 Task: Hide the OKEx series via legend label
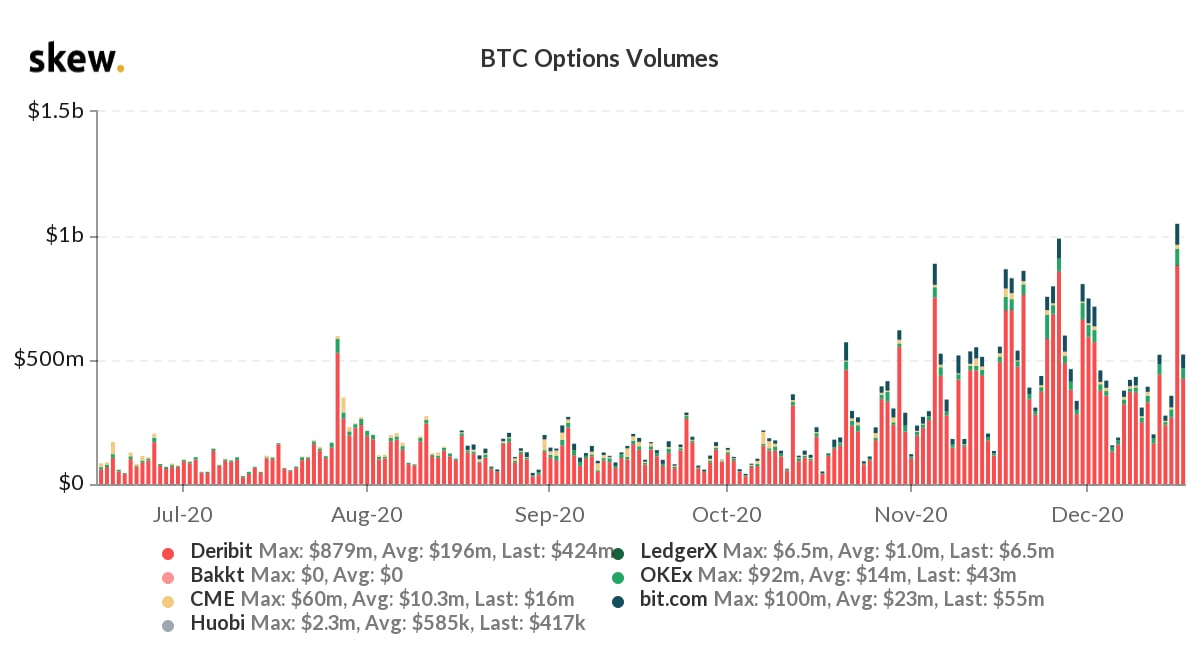click(x=666, y=575)
